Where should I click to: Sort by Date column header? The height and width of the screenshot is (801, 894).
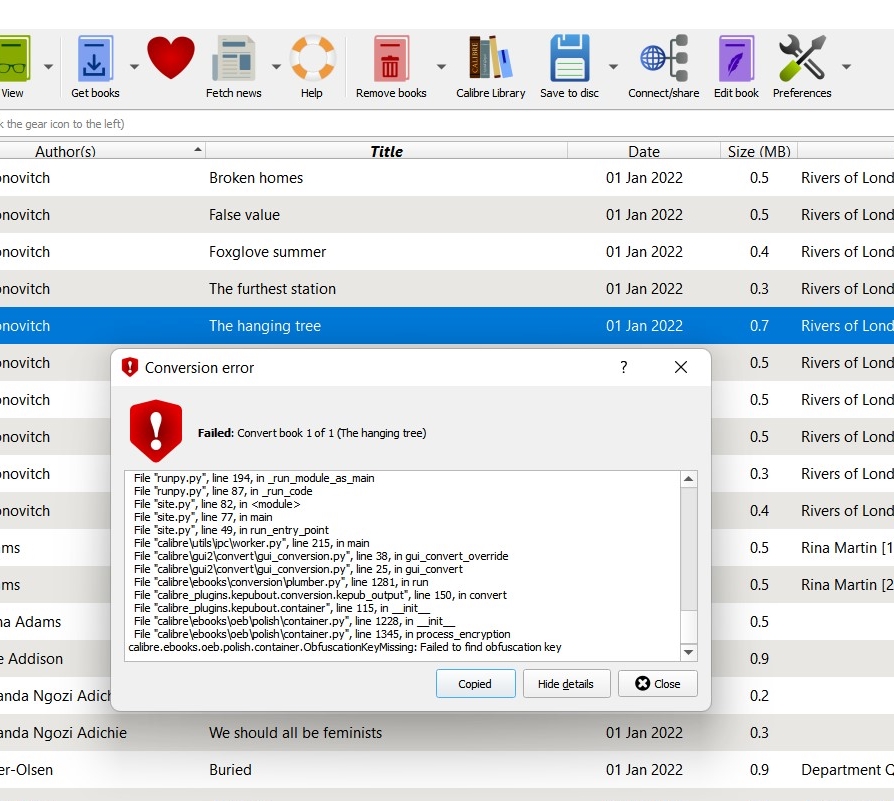click(x=644, y=151)
